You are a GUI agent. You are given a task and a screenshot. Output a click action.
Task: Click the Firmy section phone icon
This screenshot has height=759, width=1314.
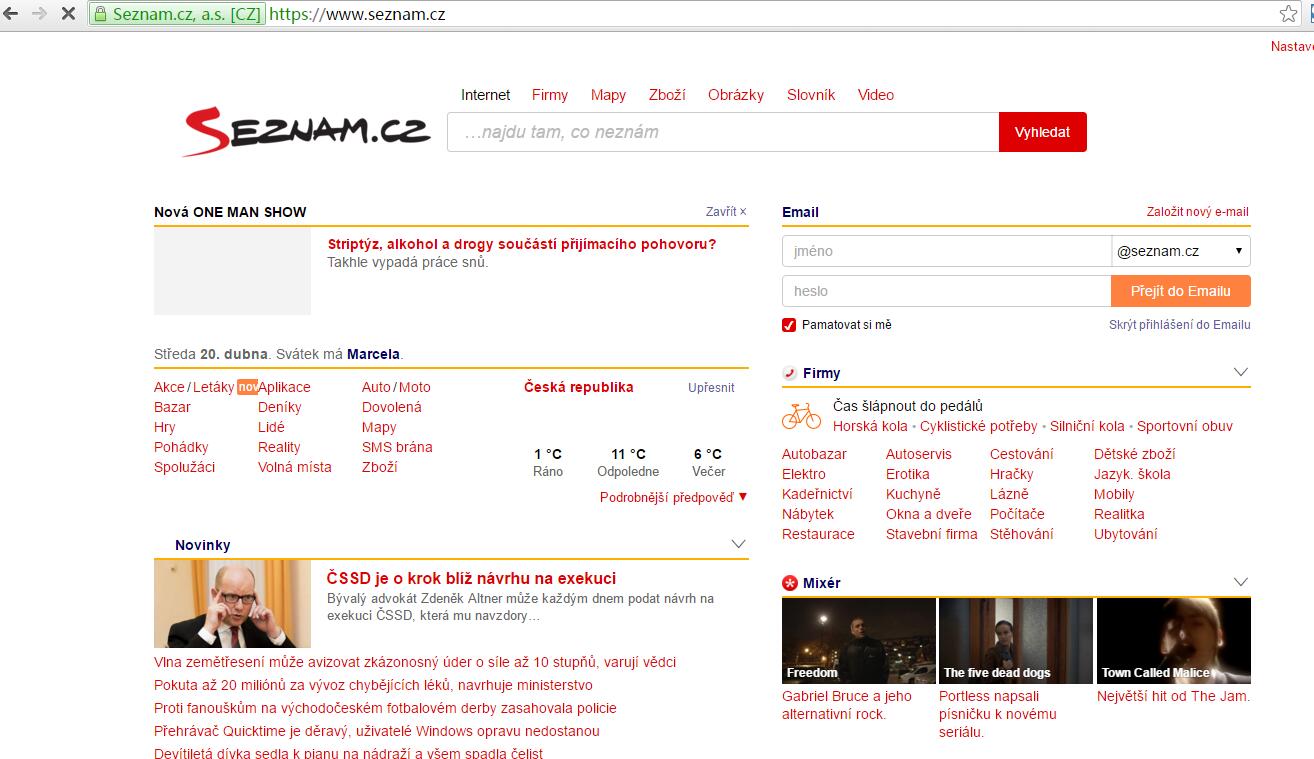click(790, 373)
